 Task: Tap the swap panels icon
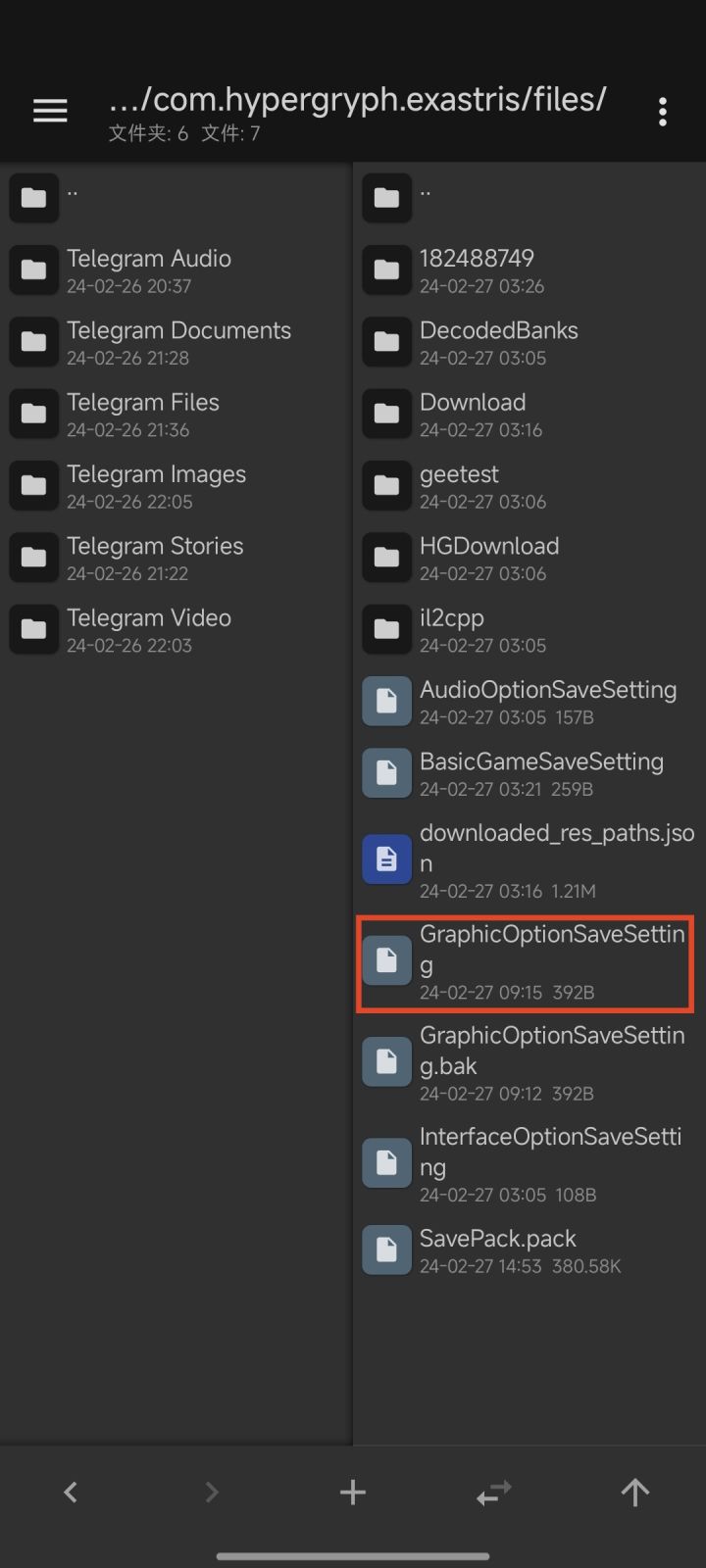(x=494, y=1492)
